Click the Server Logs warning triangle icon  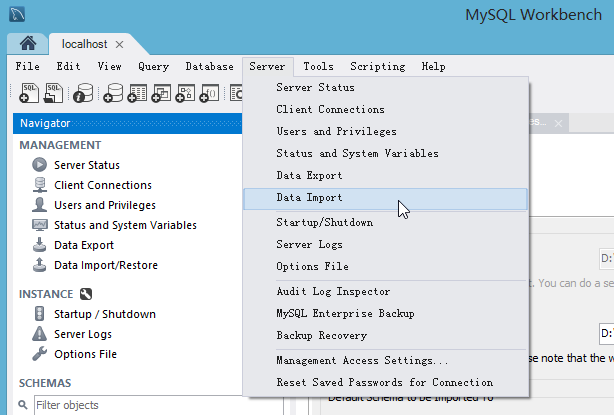pyautogui.click(x=40, y=334)
